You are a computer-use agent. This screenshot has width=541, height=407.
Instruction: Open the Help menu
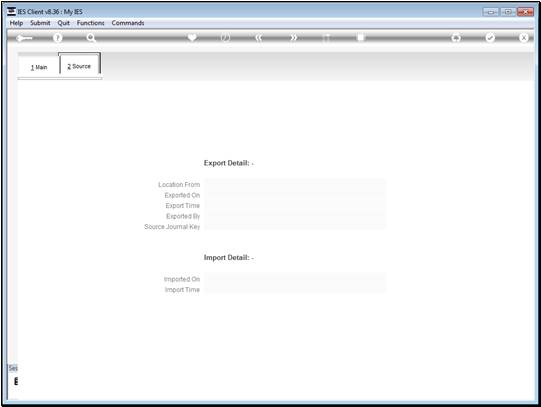tap(16, 23)
